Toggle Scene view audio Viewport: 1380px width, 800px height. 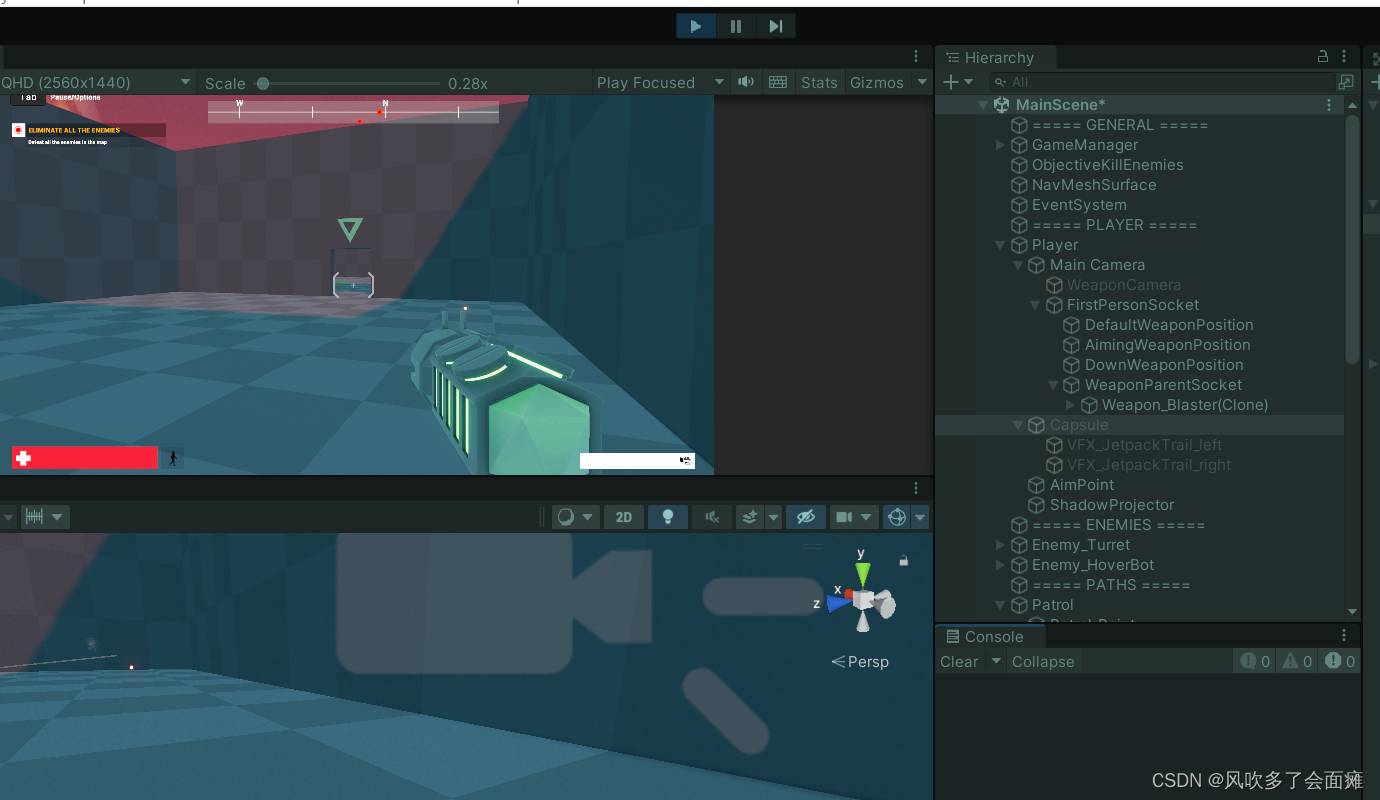pos(712,517)
